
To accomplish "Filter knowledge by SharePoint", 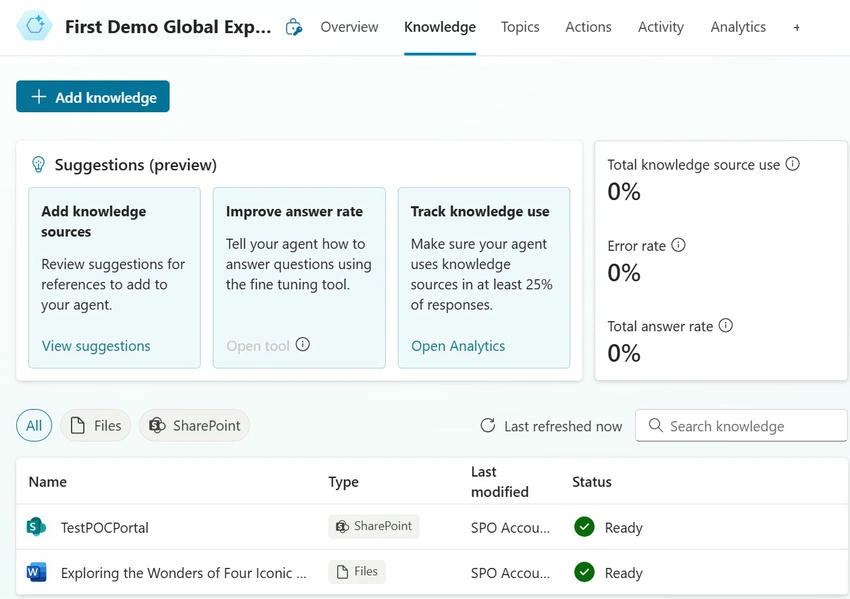I will pyautogui.click(x=195, y=426).
